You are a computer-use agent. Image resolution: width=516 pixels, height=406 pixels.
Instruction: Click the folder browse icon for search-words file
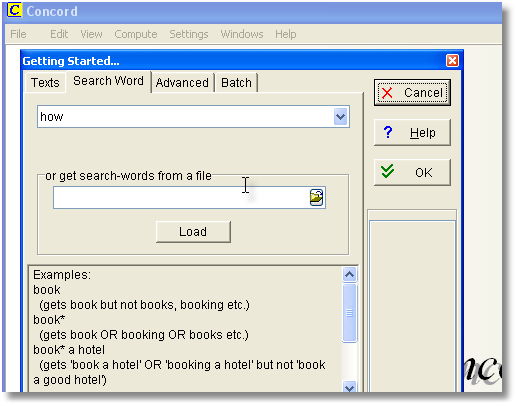point(316,197)
